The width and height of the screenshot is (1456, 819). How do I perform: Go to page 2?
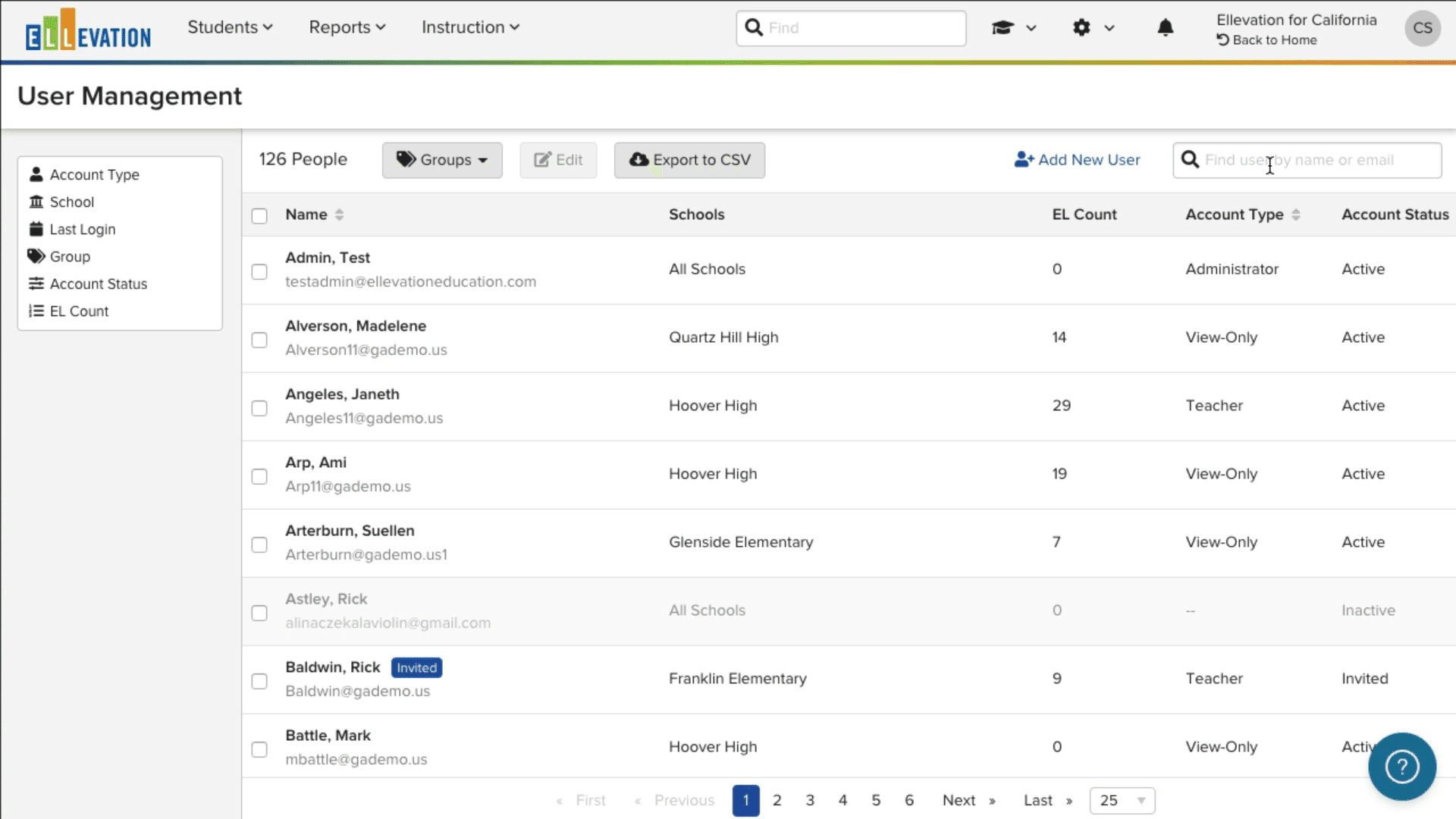pos(777,800)
